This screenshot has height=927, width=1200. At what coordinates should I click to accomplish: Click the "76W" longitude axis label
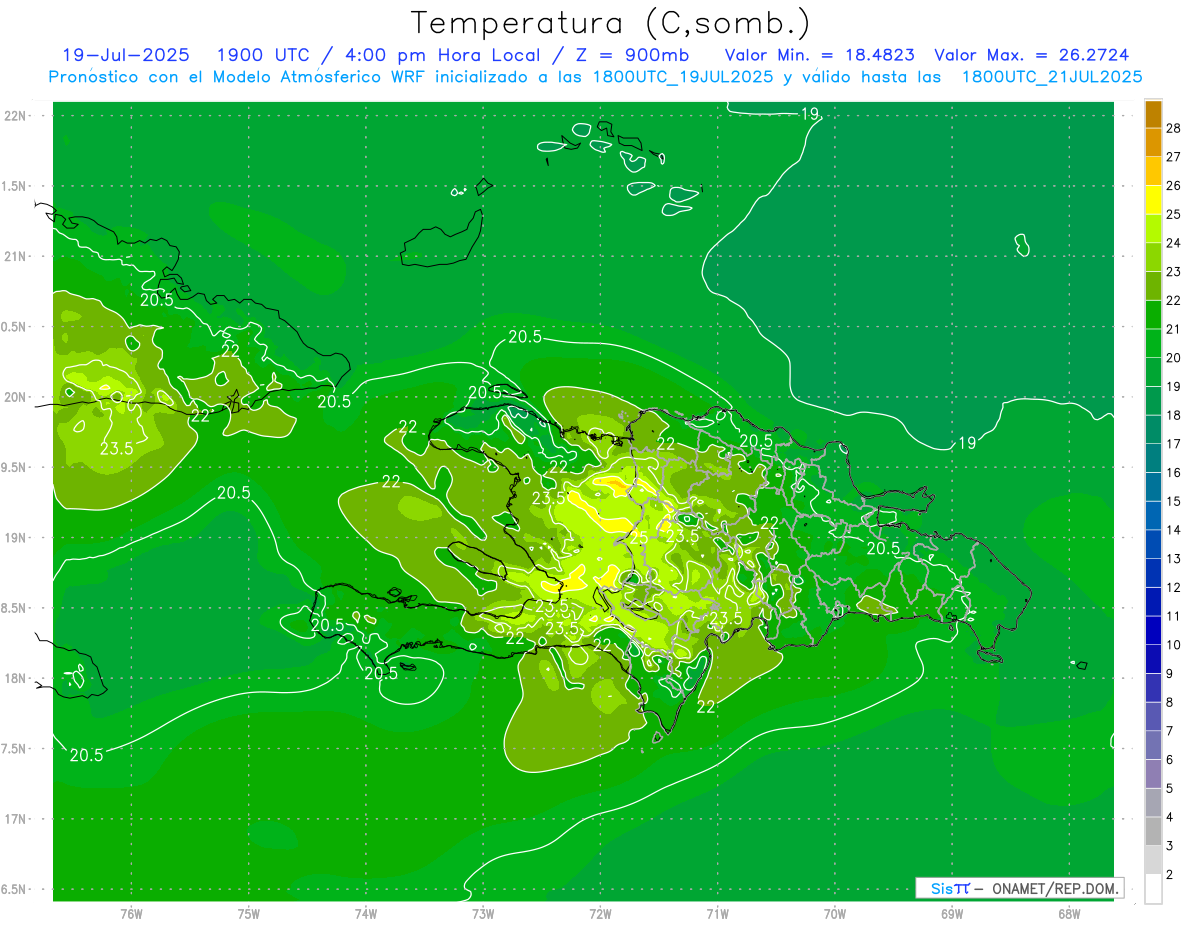tap(131, 914)
